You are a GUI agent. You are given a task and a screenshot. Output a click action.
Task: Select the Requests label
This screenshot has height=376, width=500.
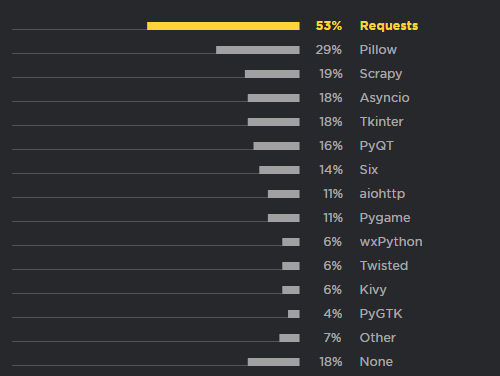pos(389,26)
